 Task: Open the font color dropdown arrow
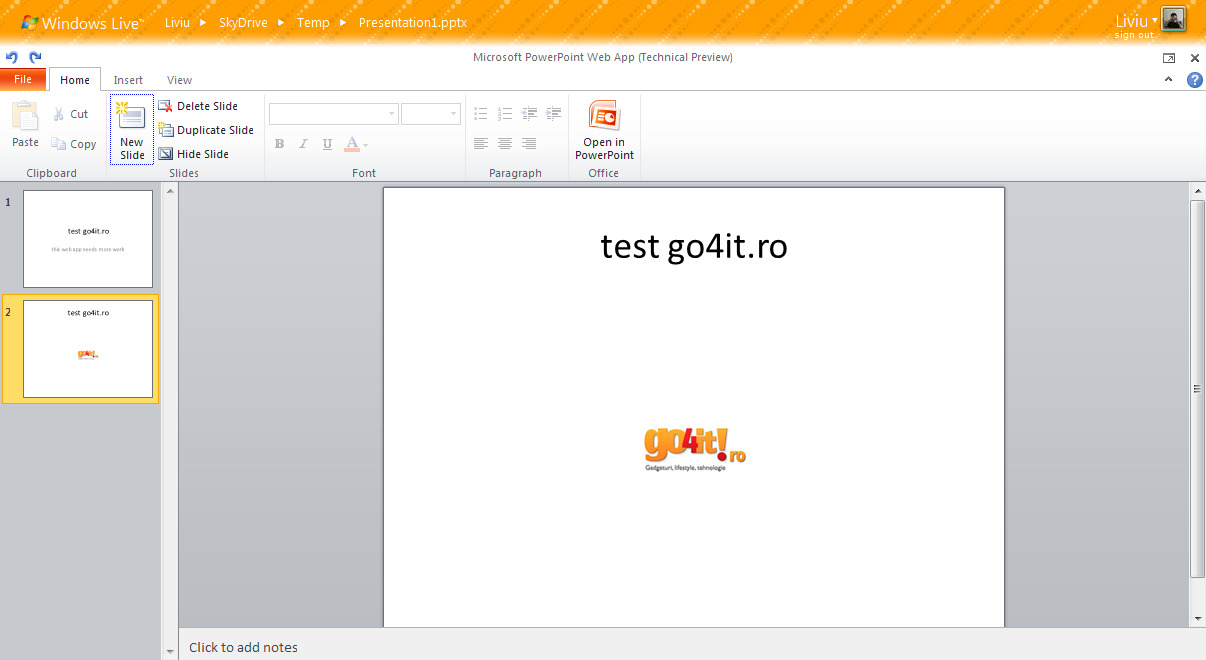coord(365,145)
